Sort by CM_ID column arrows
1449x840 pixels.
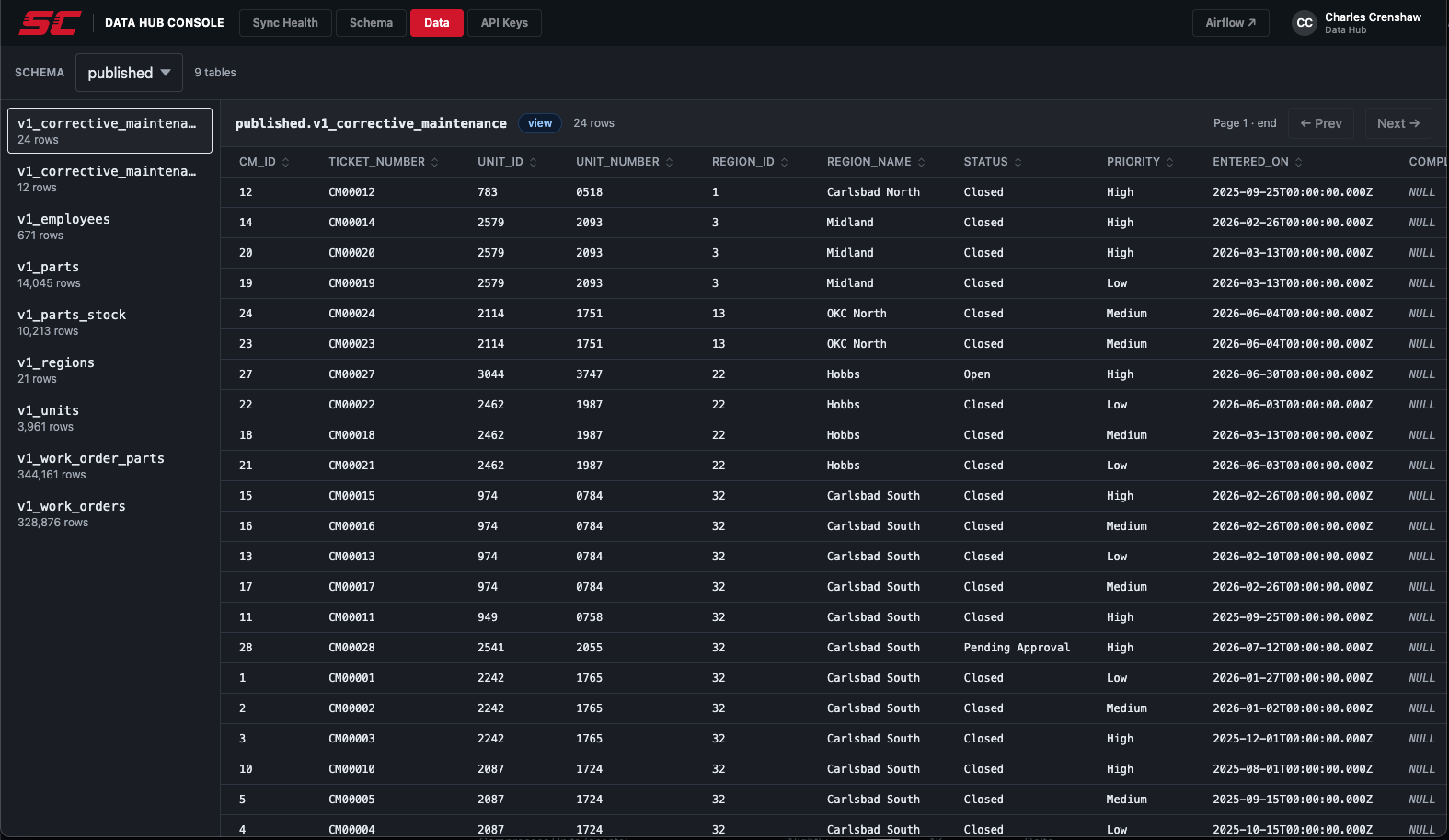[286, 162]
